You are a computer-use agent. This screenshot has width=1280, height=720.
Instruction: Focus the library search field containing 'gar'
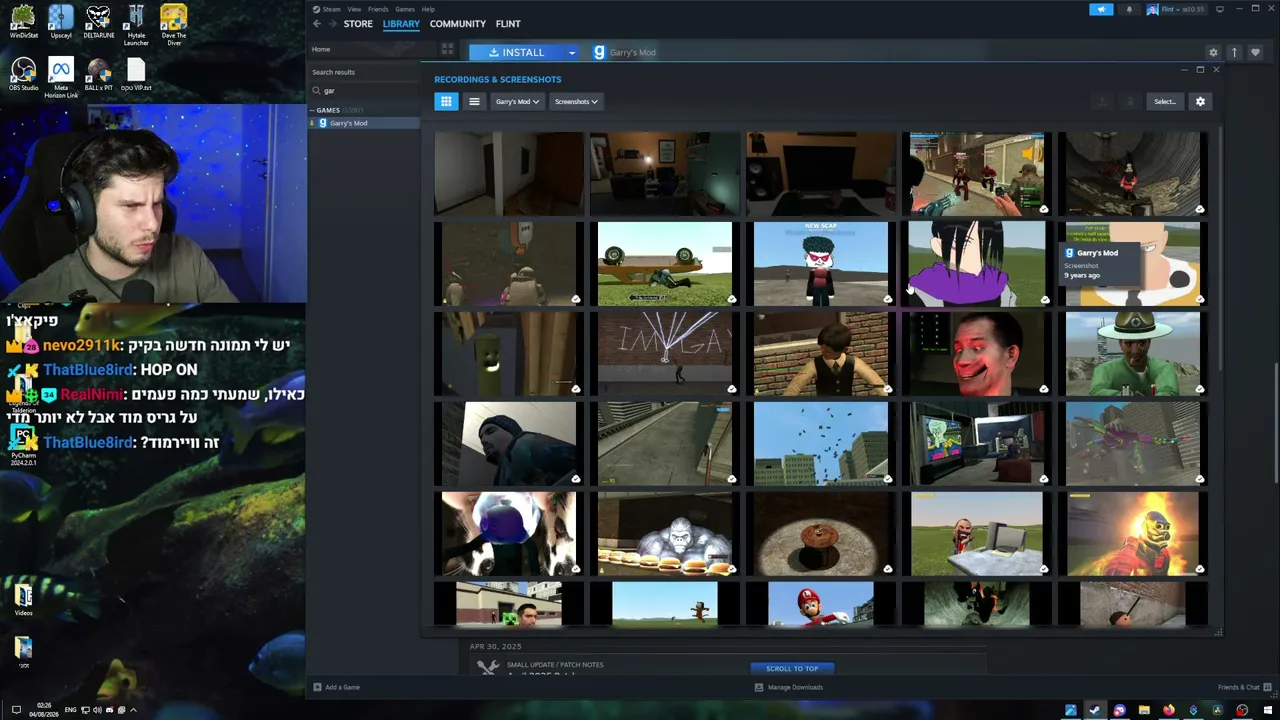[x=364, y=90]
